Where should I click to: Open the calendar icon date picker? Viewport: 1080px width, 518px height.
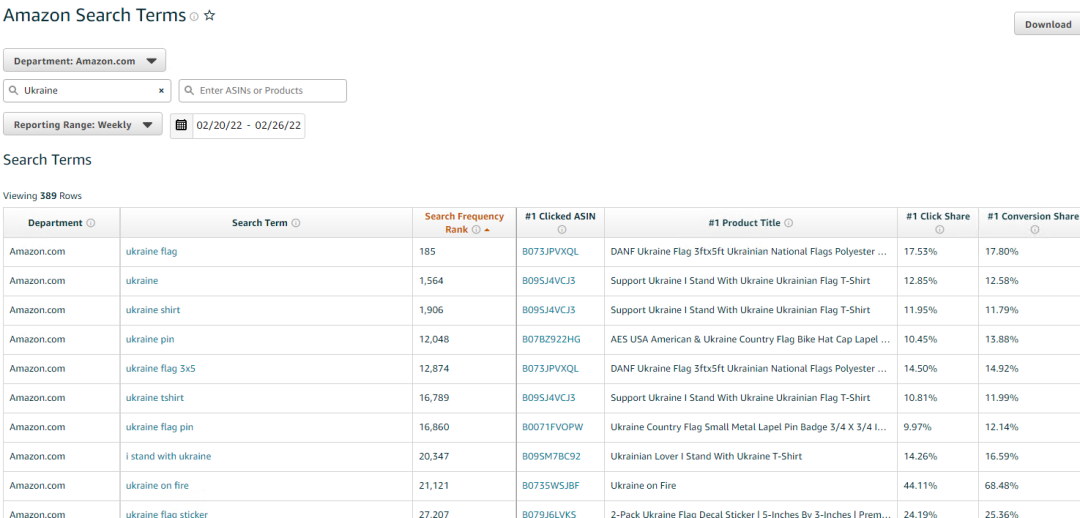(x=181, y=125)
